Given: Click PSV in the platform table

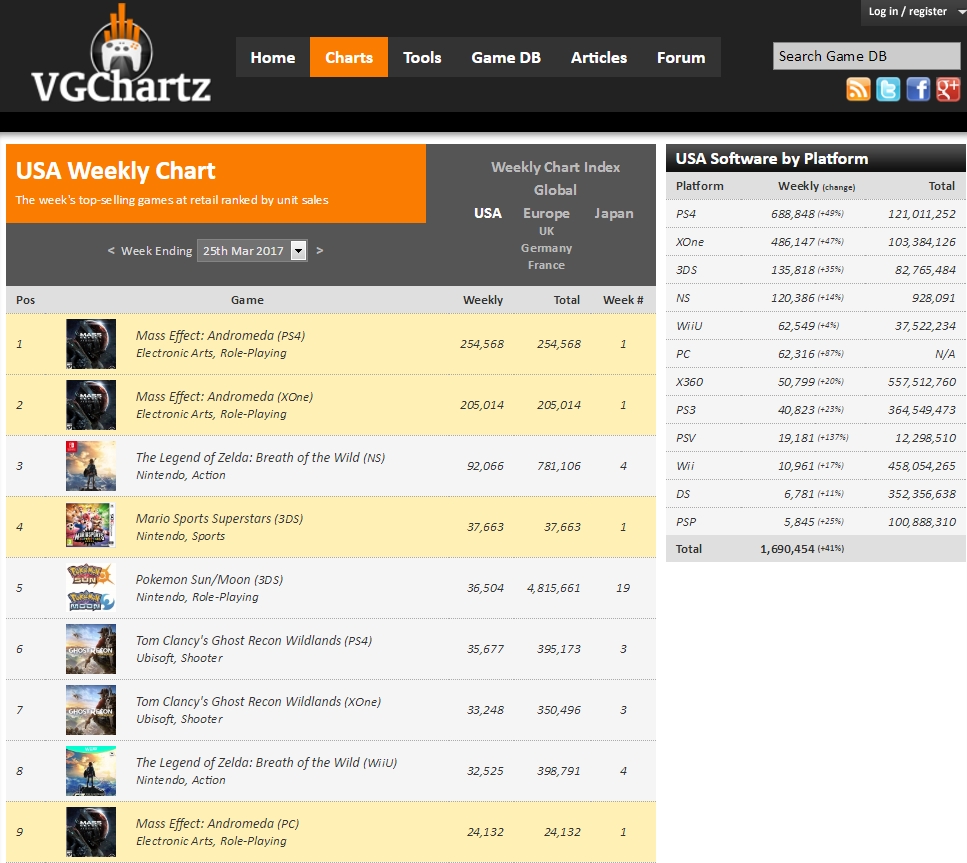Looking at the screenshot, I should pos(686,438).
